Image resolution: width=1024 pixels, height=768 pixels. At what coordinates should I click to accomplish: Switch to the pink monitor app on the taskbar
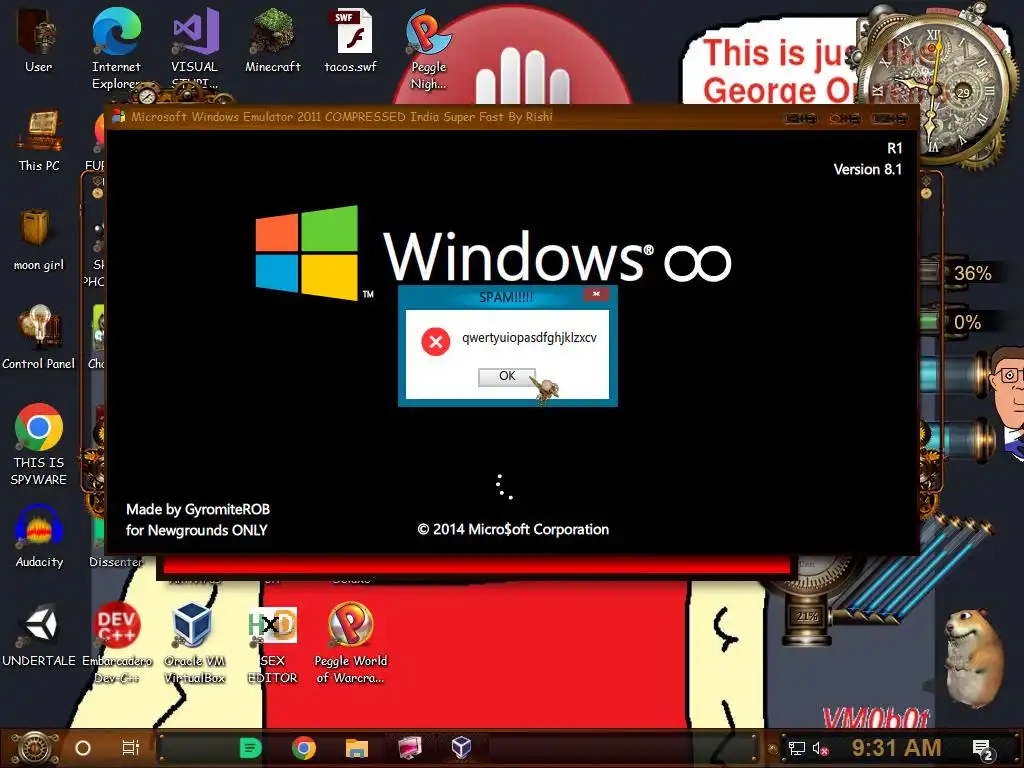click(x=409, y=748)
